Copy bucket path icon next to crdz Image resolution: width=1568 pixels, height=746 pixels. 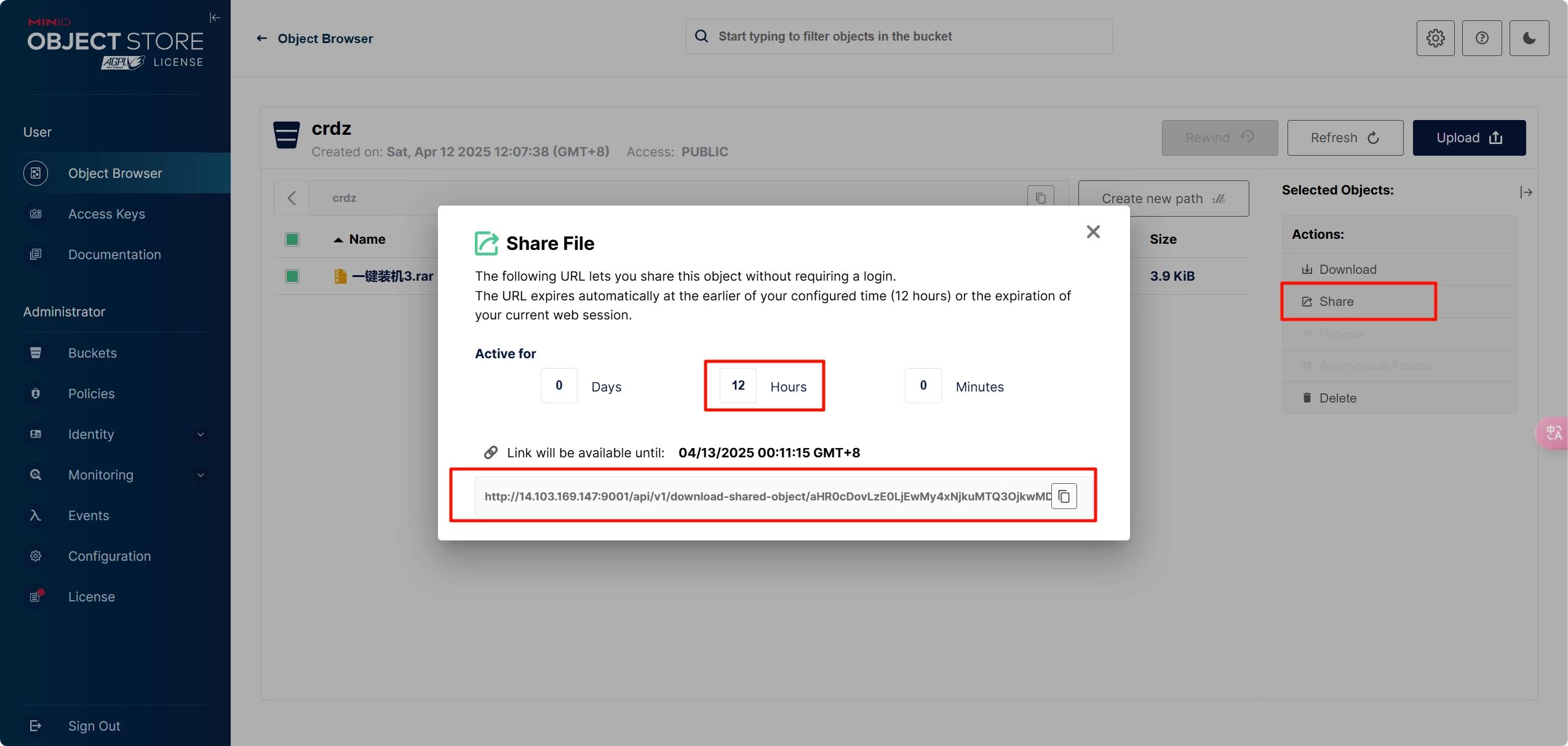tap(1040, 198)
